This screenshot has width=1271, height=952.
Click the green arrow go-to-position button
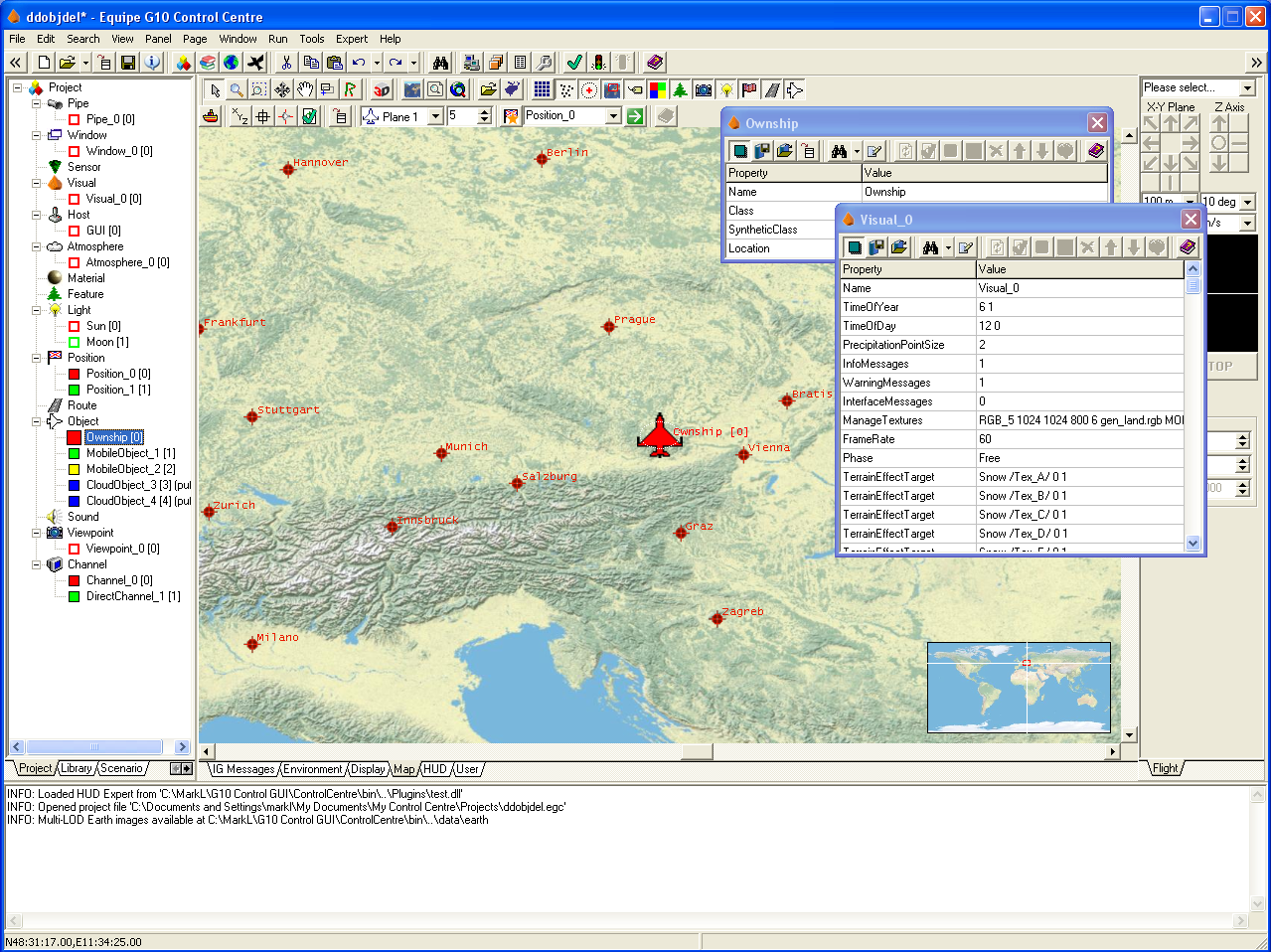[635, 116]
